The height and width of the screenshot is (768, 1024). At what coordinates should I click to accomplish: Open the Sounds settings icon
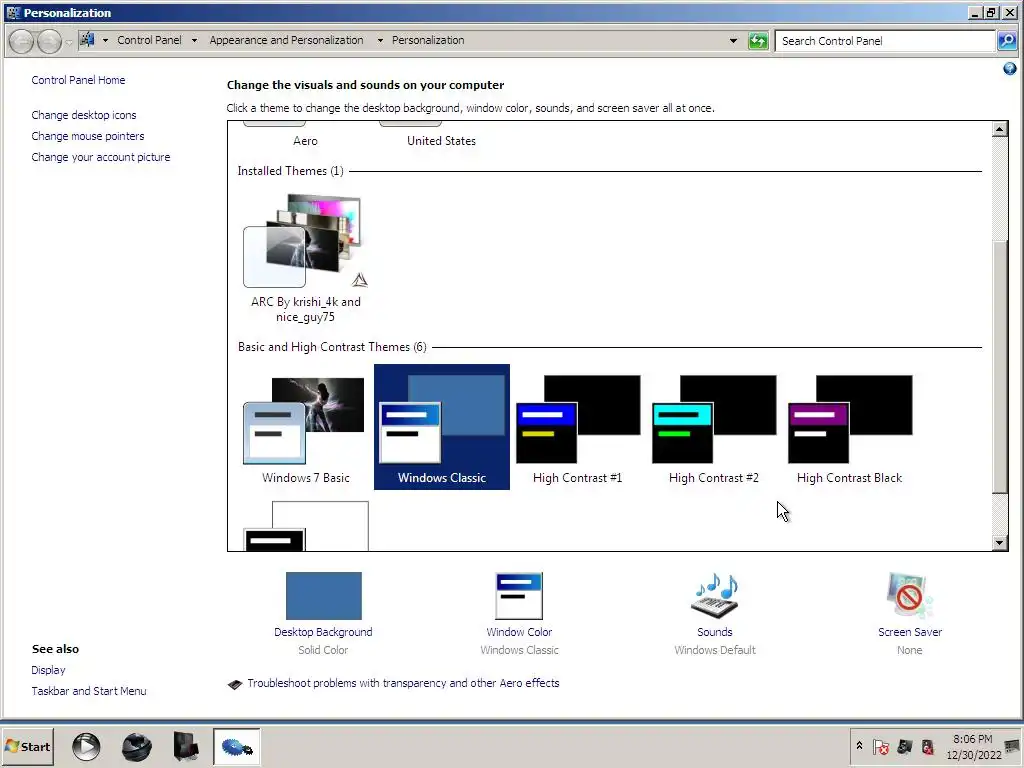(x=714, y=596)
